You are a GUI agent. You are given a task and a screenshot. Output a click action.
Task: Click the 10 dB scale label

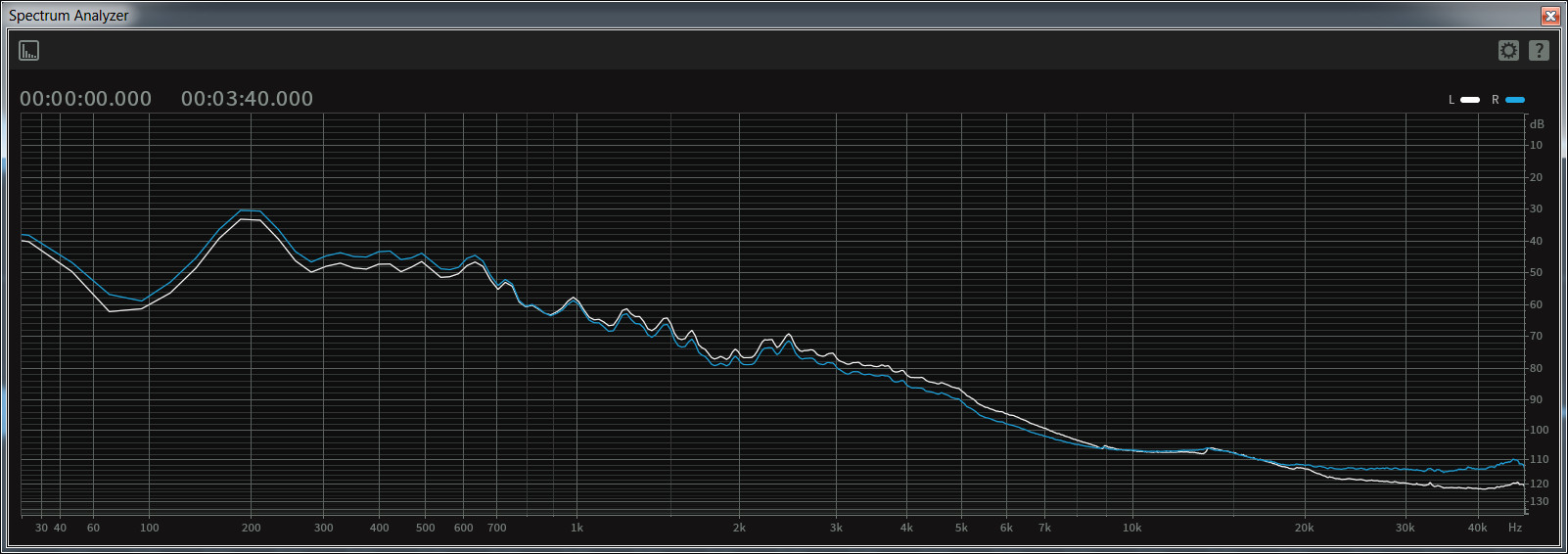coord(1536,145)
